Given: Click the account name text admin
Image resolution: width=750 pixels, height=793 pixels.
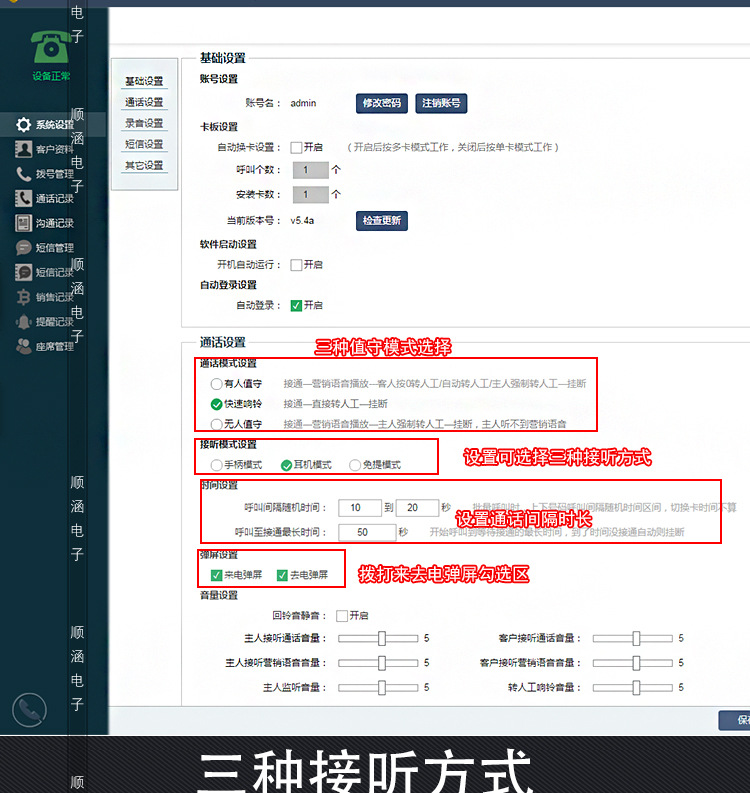Looking at the screenshot, I should 303,103.
